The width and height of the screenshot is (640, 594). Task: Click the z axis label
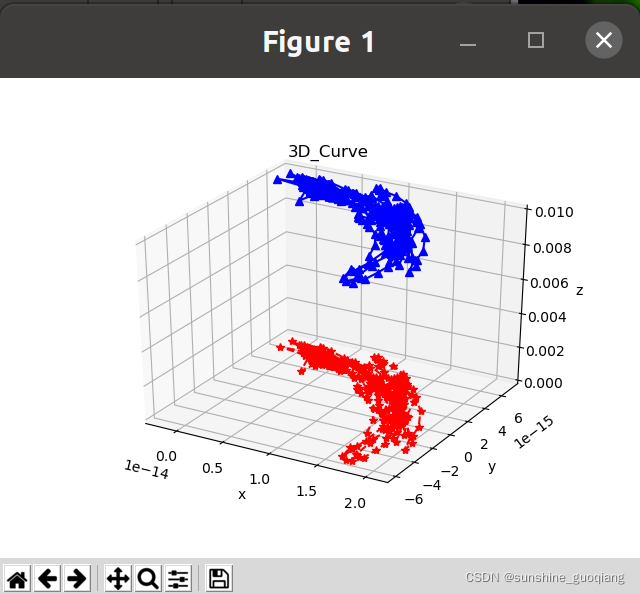pos(579,290)
